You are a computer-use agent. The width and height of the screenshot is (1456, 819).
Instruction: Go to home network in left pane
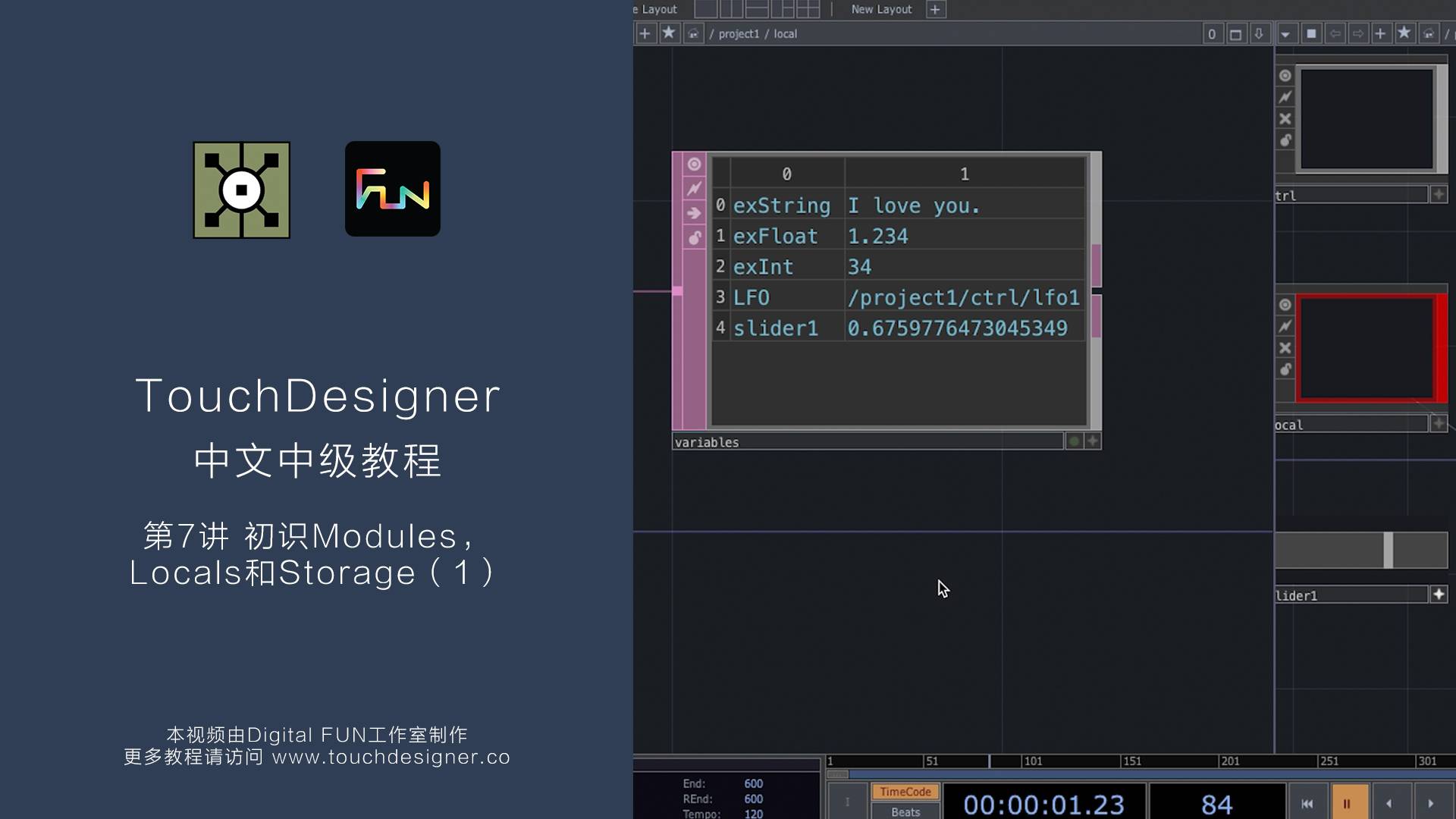[x=693, y=33]
